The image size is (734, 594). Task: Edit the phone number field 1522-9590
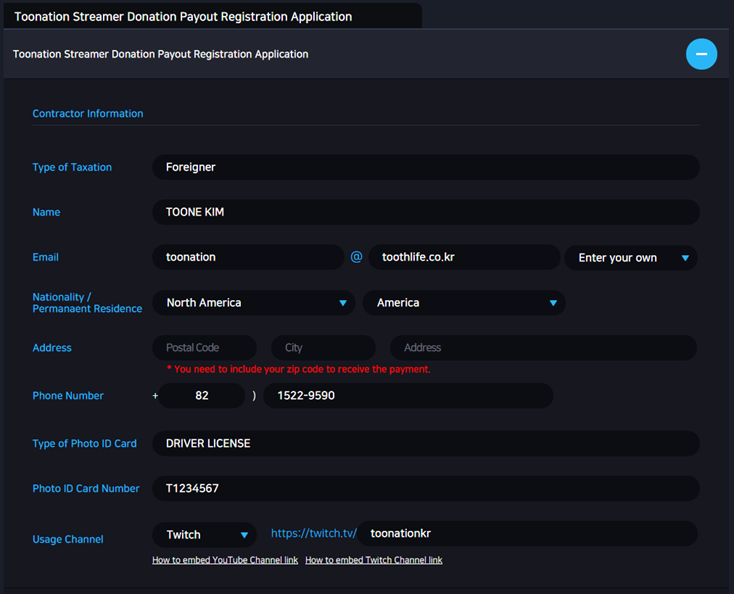point(408,396)
